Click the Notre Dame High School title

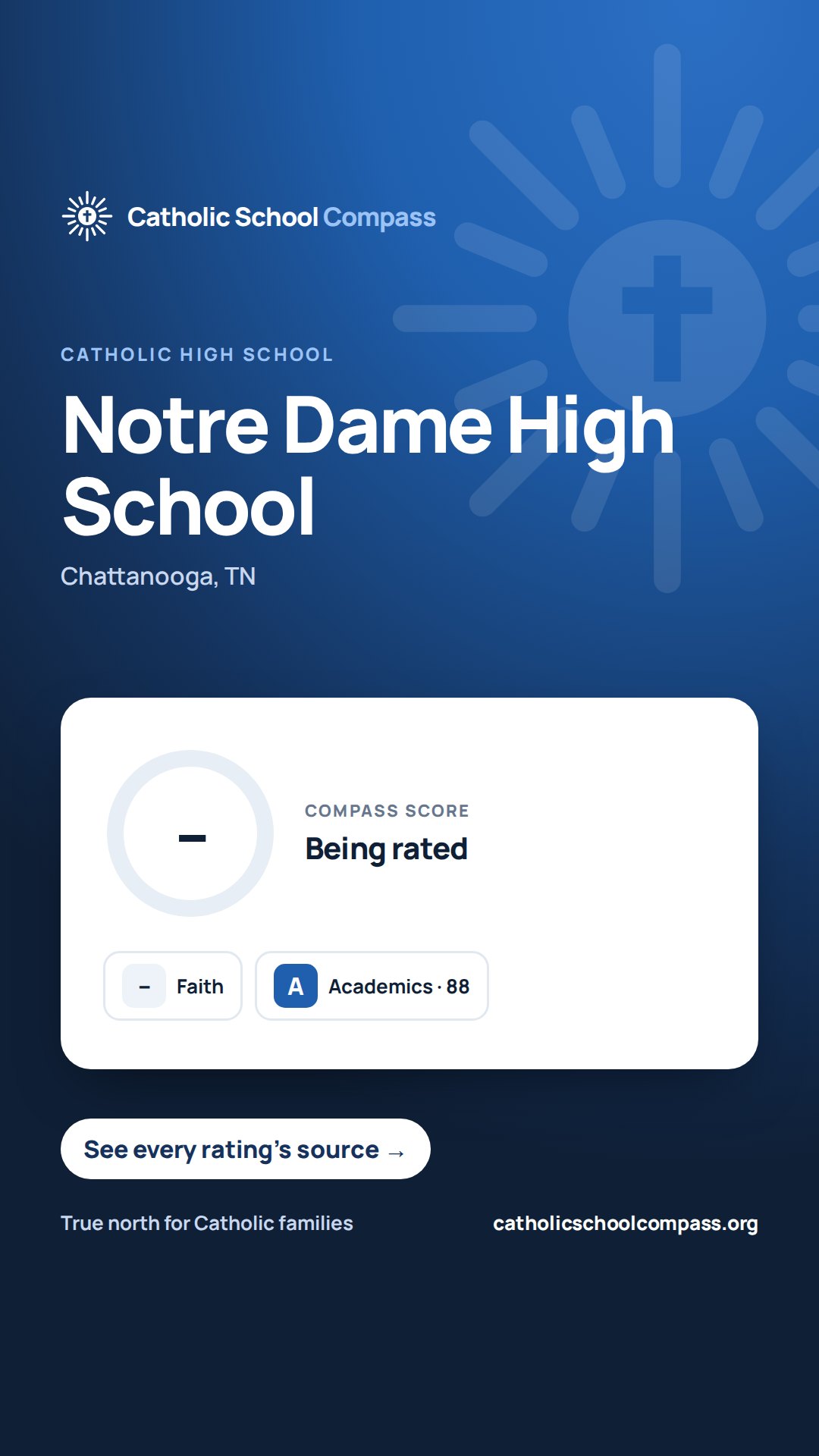[x=369, y=466]
